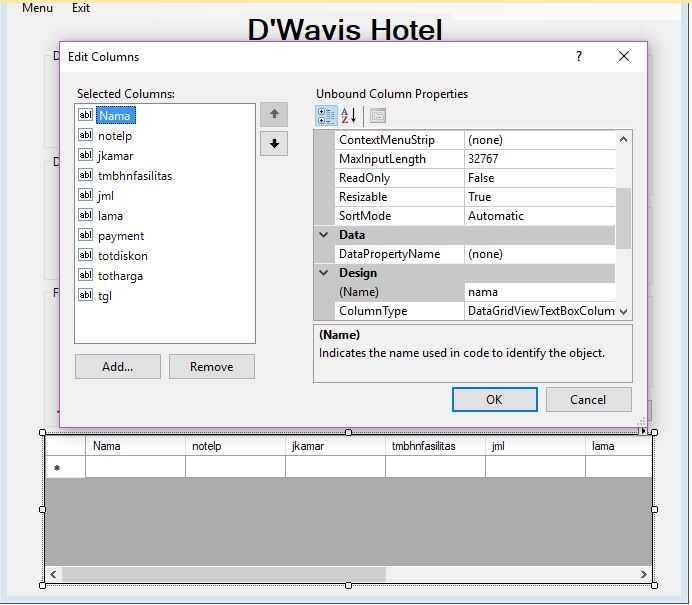Click the DataGridView smart tag arrow glyph
Image resolution: width=692 pixels, height=605 pixels.
[x=643, y=431]
